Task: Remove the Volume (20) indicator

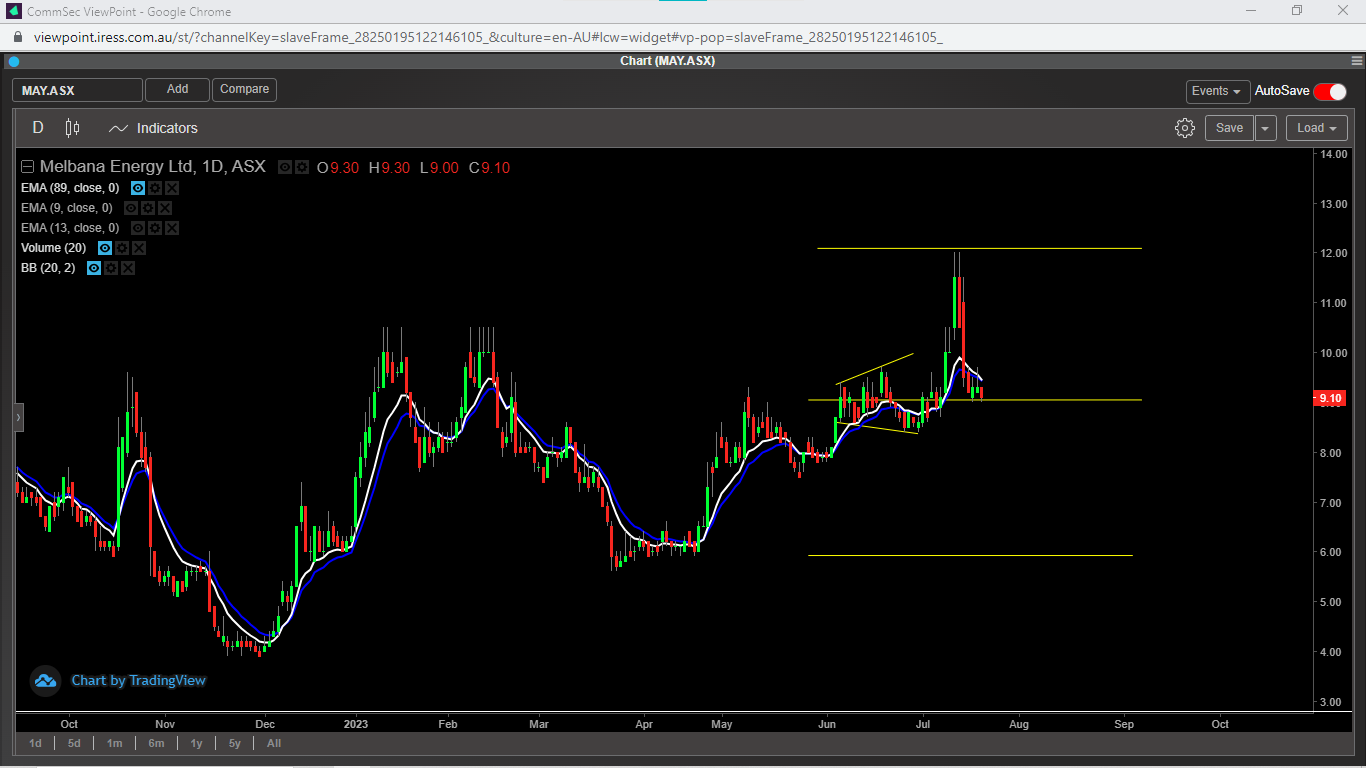Action: point(139,248)
